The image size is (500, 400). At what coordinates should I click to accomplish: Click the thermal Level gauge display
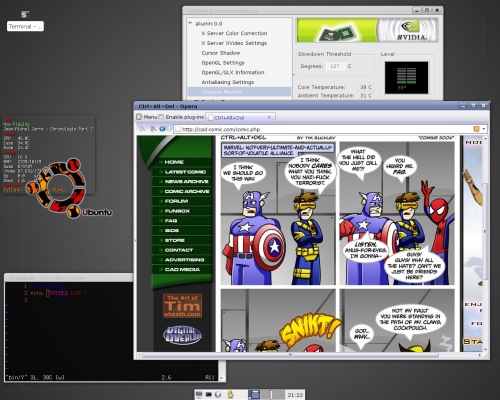coord(406,77)
